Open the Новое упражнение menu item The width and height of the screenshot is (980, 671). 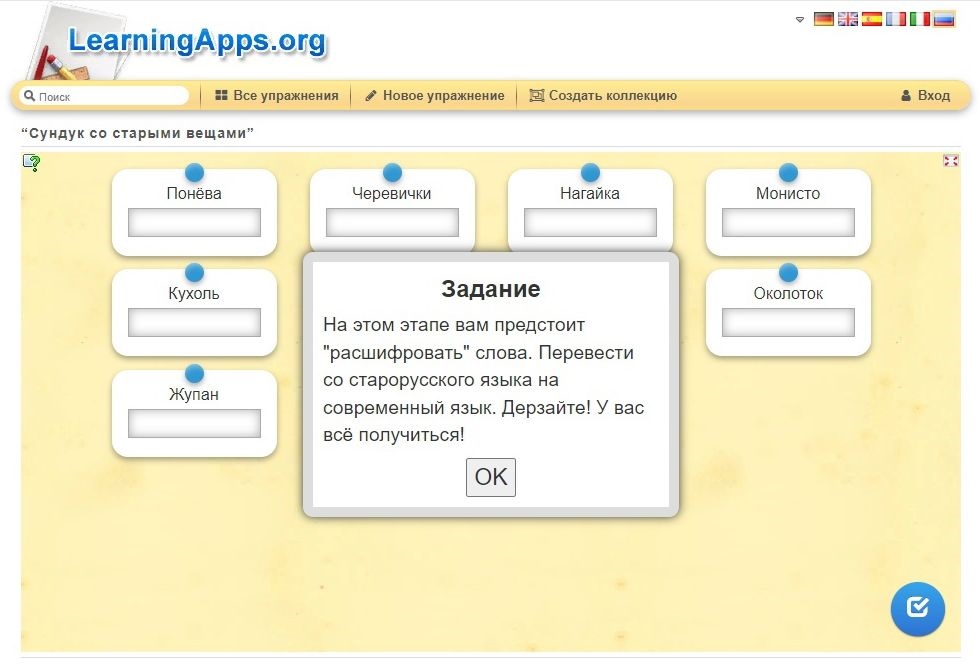434,96
